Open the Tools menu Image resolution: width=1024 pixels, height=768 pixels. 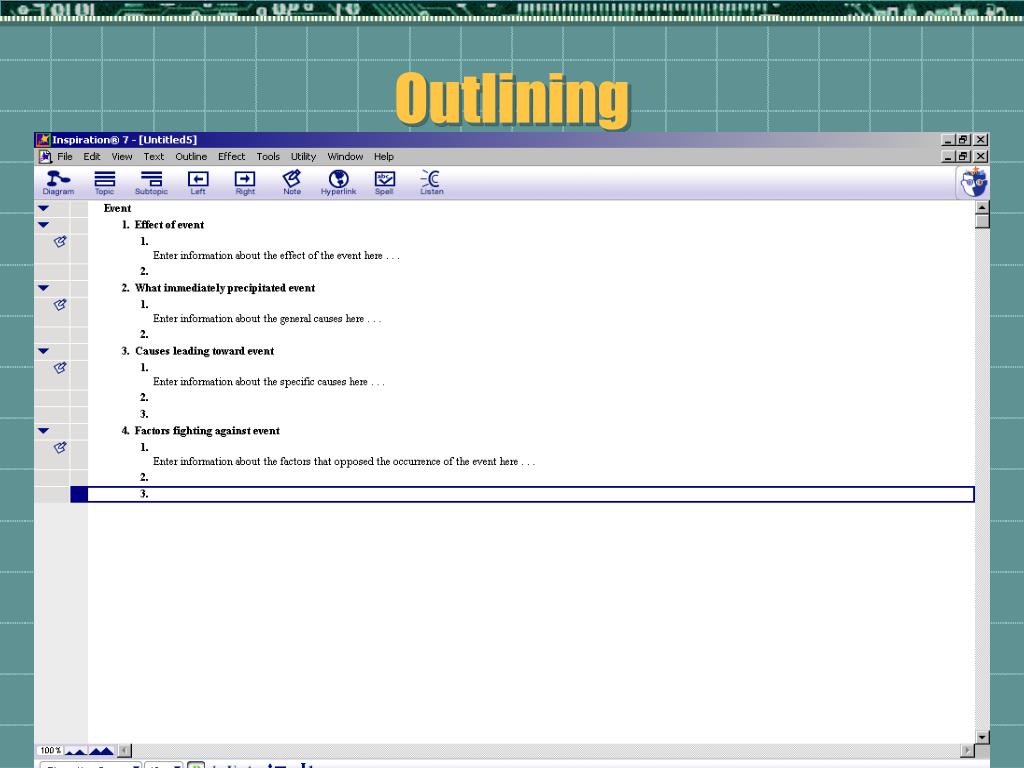[268, 157]
